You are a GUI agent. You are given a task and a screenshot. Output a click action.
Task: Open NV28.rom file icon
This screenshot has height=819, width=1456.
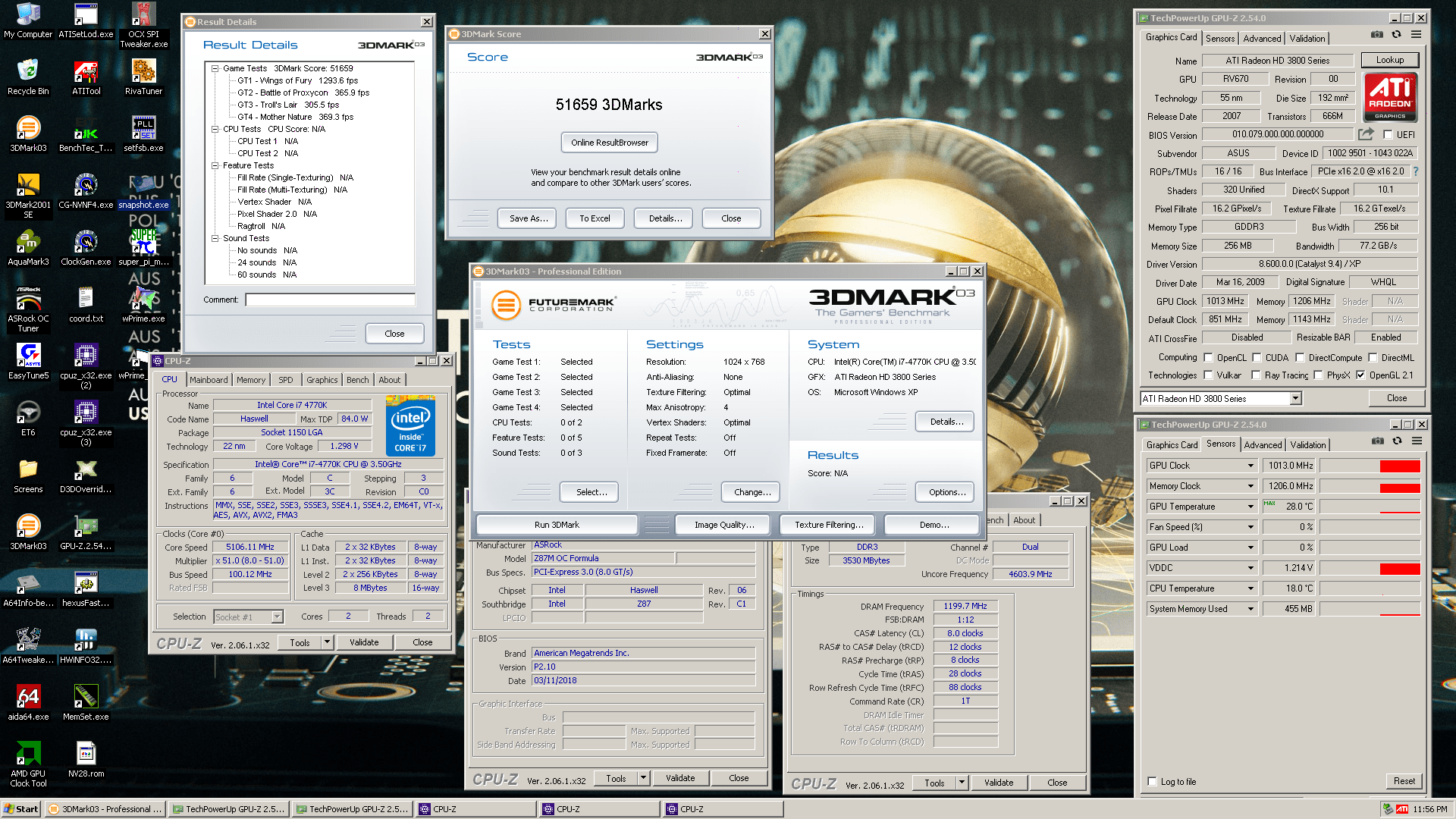[86, 759]
